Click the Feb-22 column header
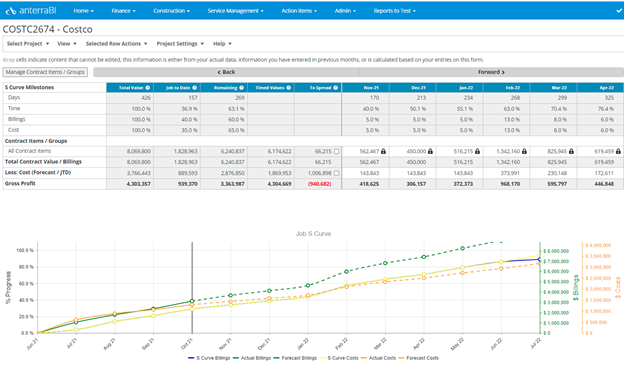The image size is (624, 365). [x=507, y=88]
